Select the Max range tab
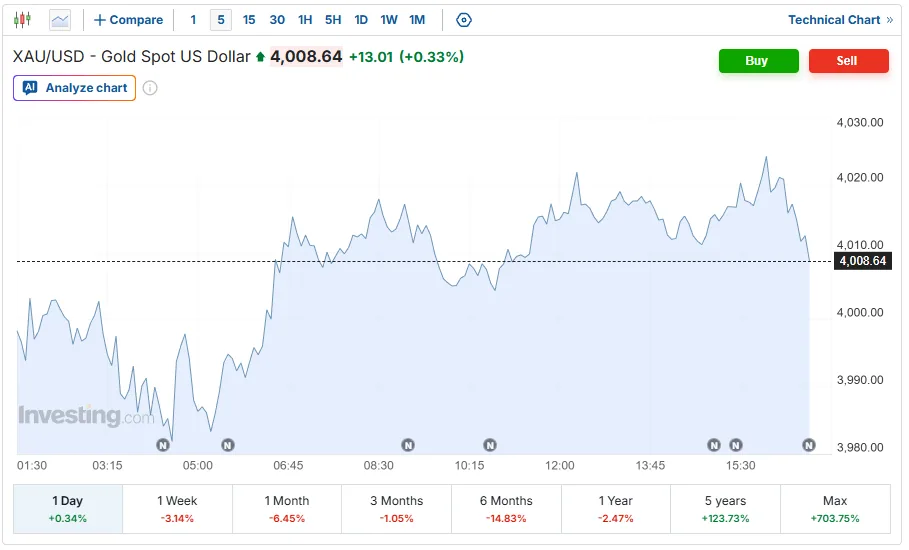 click(835, 509)
